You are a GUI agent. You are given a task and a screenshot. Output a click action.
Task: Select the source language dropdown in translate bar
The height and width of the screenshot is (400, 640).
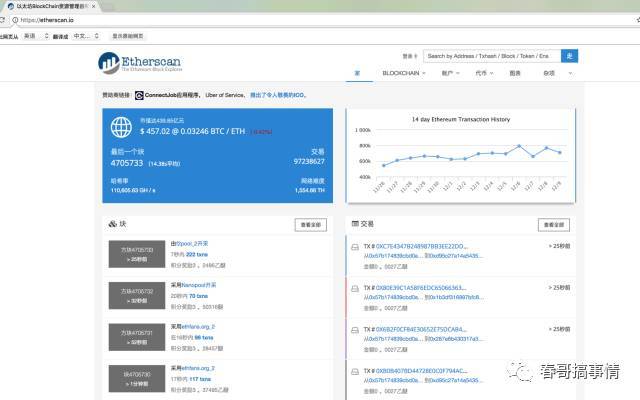(36, 36)
